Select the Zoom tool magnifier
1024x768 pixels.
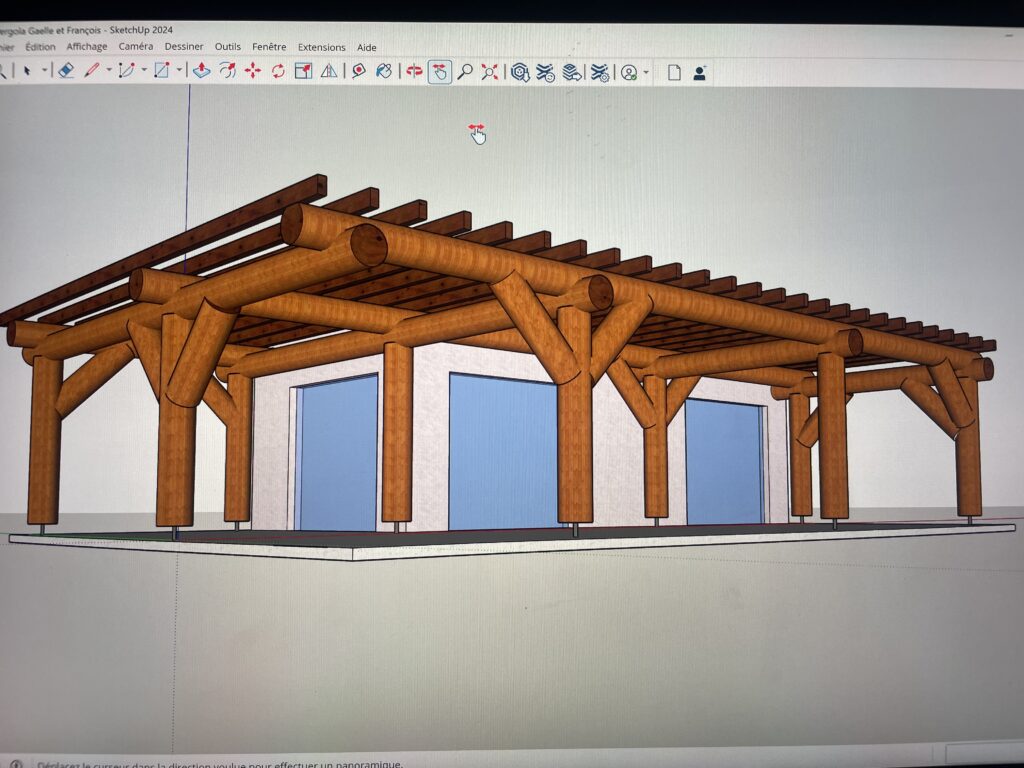coord(466,71)
